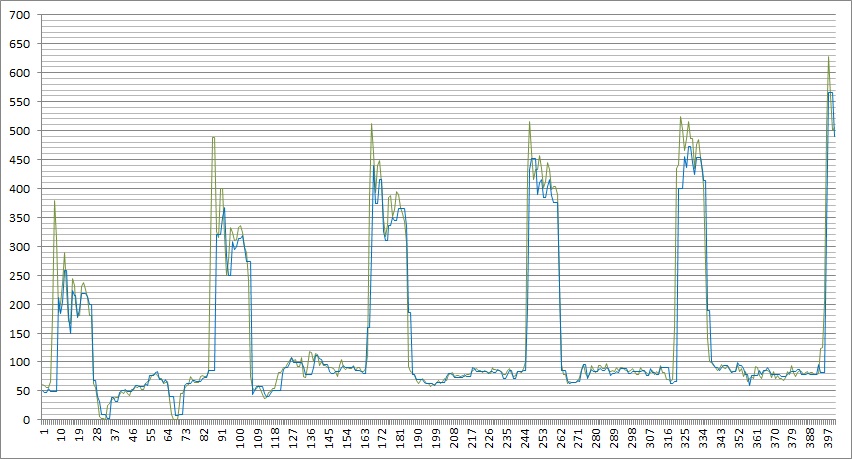Pick x-axis label 73
Image resolution: width=852 pixels, height=459 pixels.
coord(186,435)
